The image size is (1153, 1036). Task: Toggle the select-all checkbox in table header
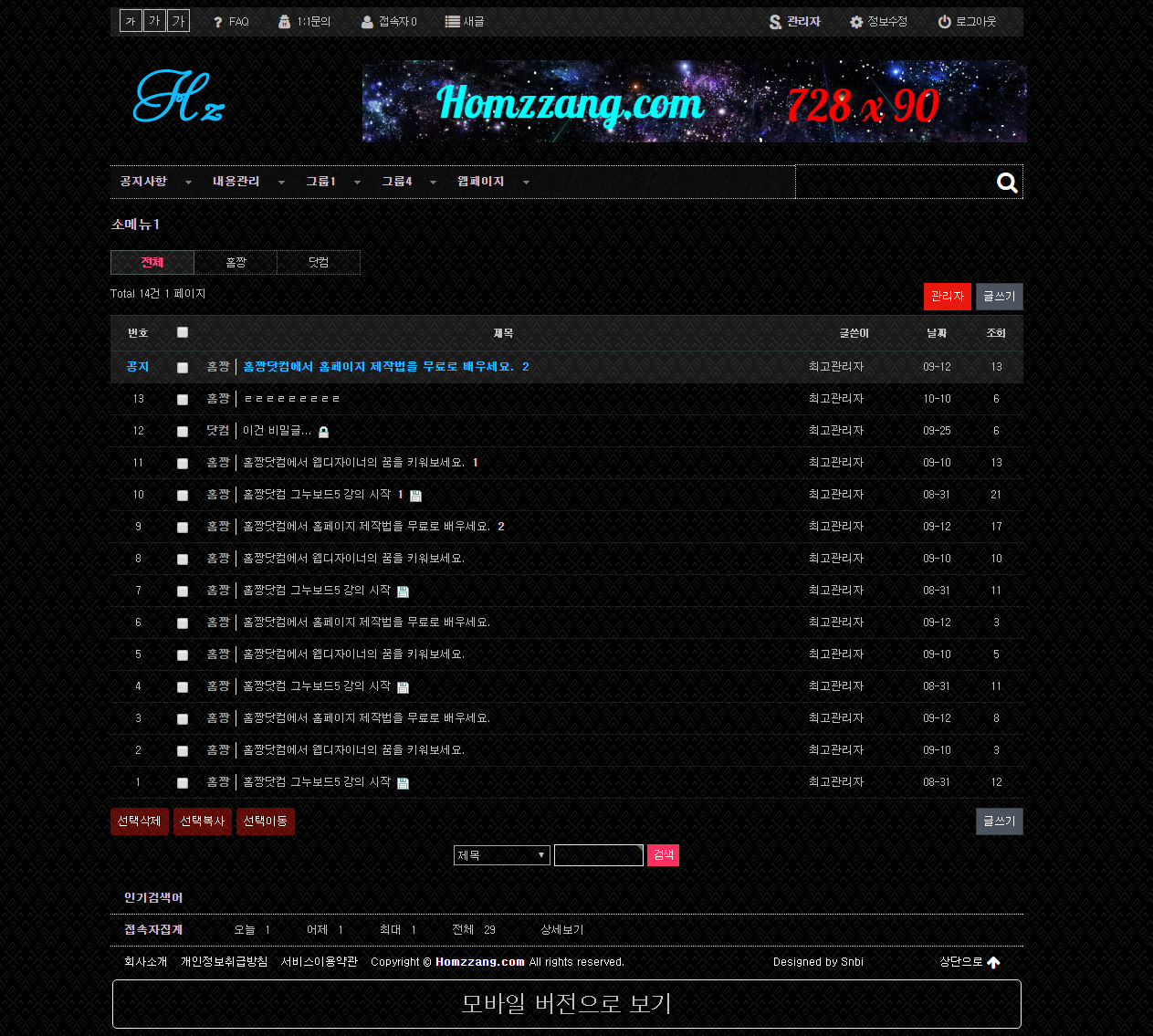click(x=183, y=332)
